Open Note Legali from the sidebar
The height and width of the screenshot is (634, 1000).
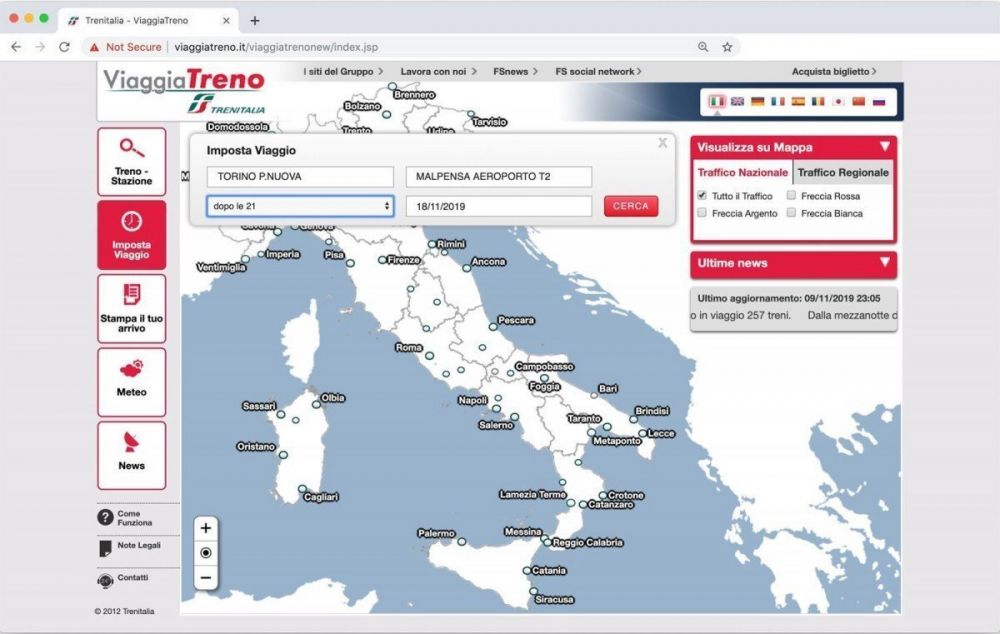(x=105, y=548)
